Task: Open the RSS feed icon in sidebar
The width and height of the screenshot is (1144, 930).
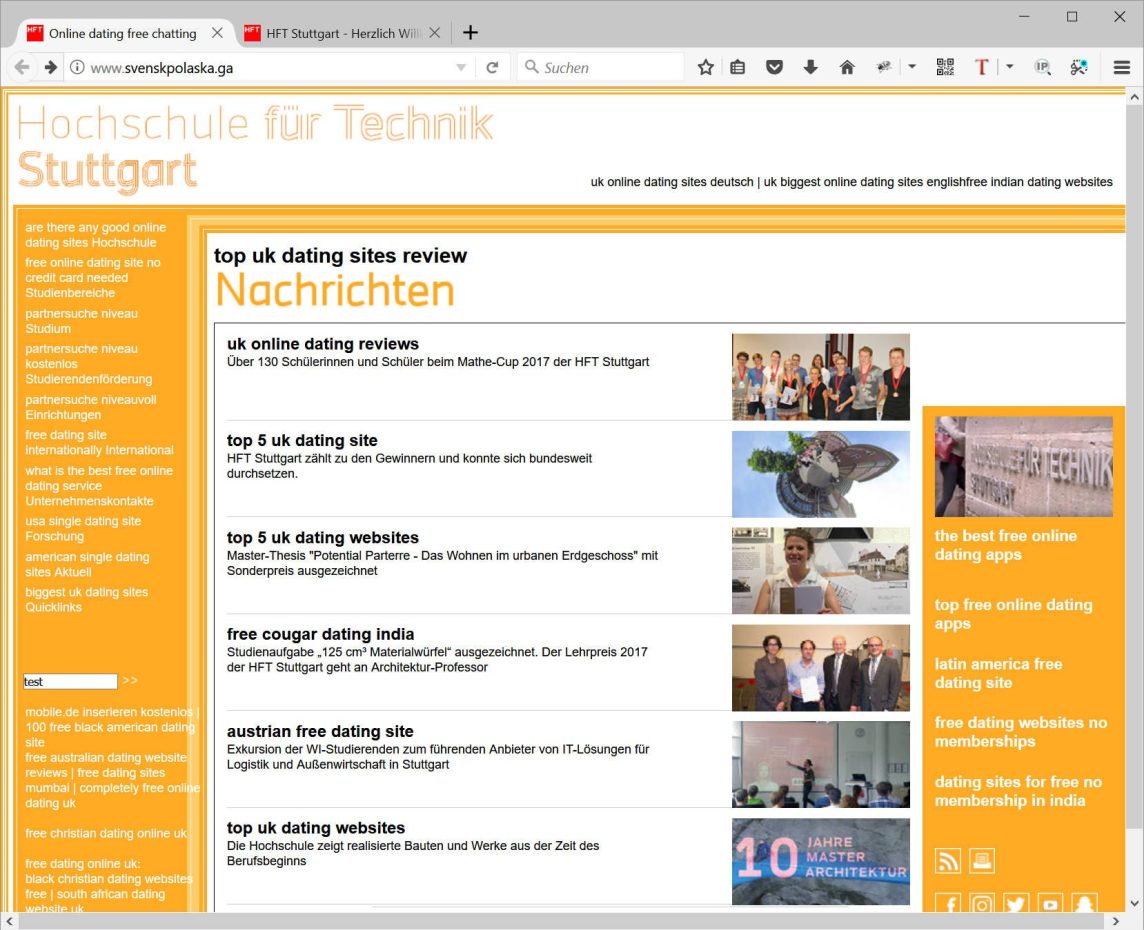Action: click(948, 861)
